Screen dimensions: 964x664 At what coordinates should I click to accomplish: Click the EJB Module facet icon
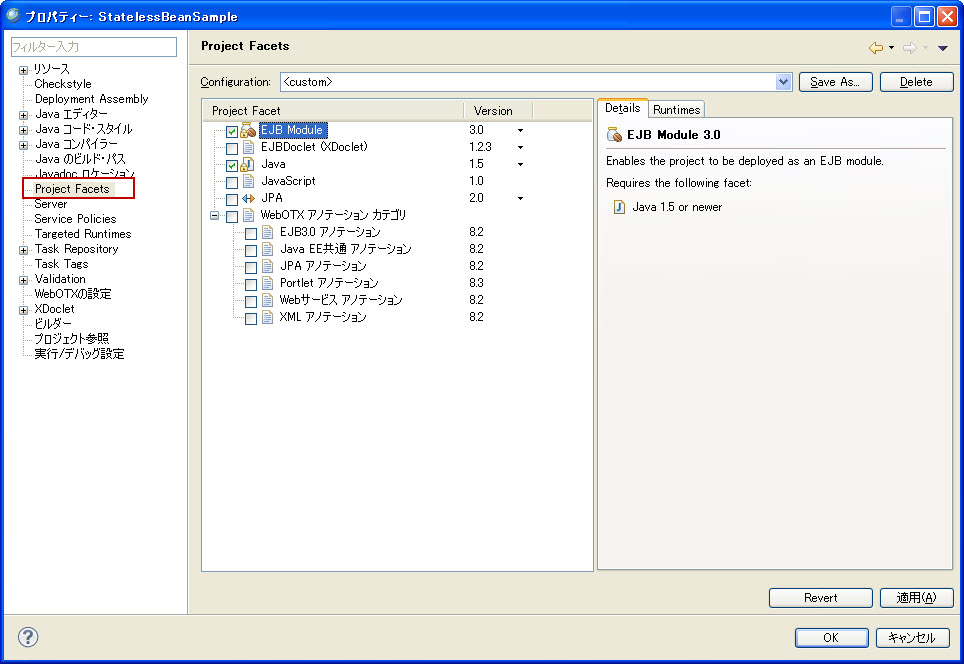pos(248,130)
